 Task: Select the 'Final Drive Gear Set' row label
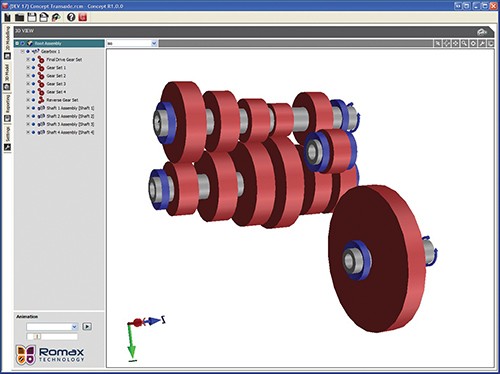(x=64, y=60)
